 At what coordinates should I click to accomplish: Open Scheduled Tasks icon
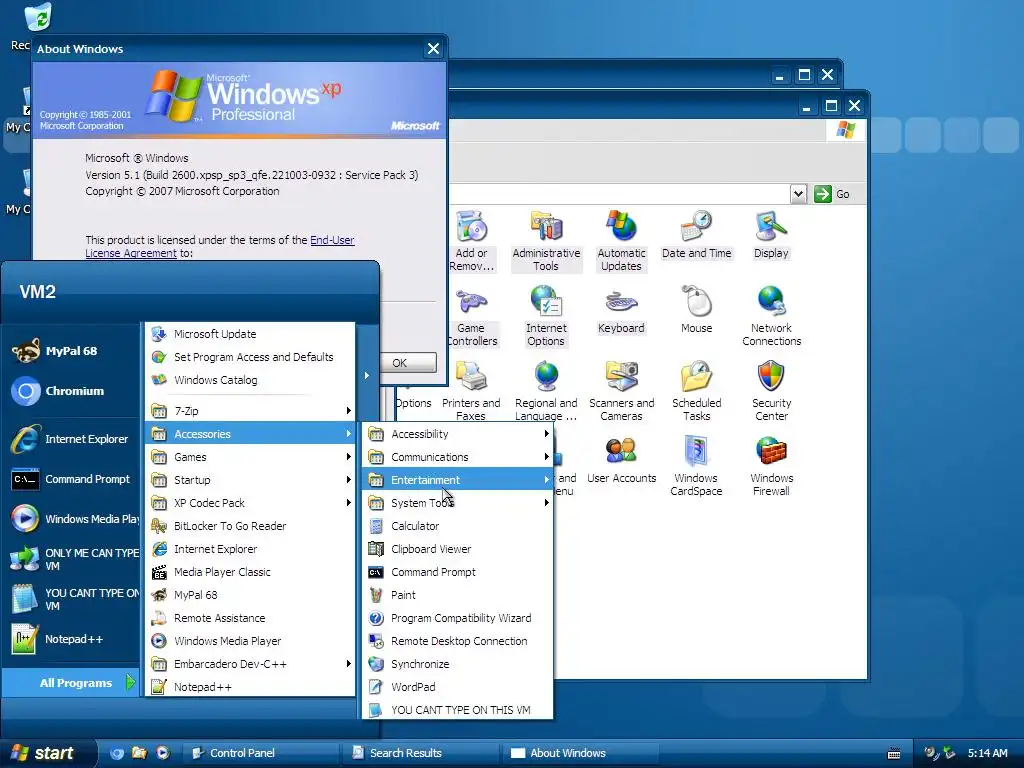(696, 391)
